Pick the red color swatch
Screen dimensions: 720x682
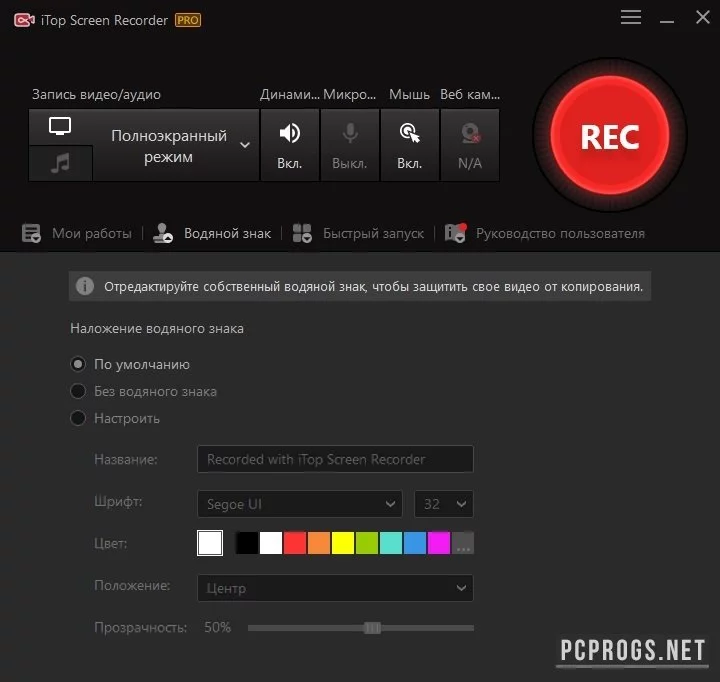(x=295, y=543)
